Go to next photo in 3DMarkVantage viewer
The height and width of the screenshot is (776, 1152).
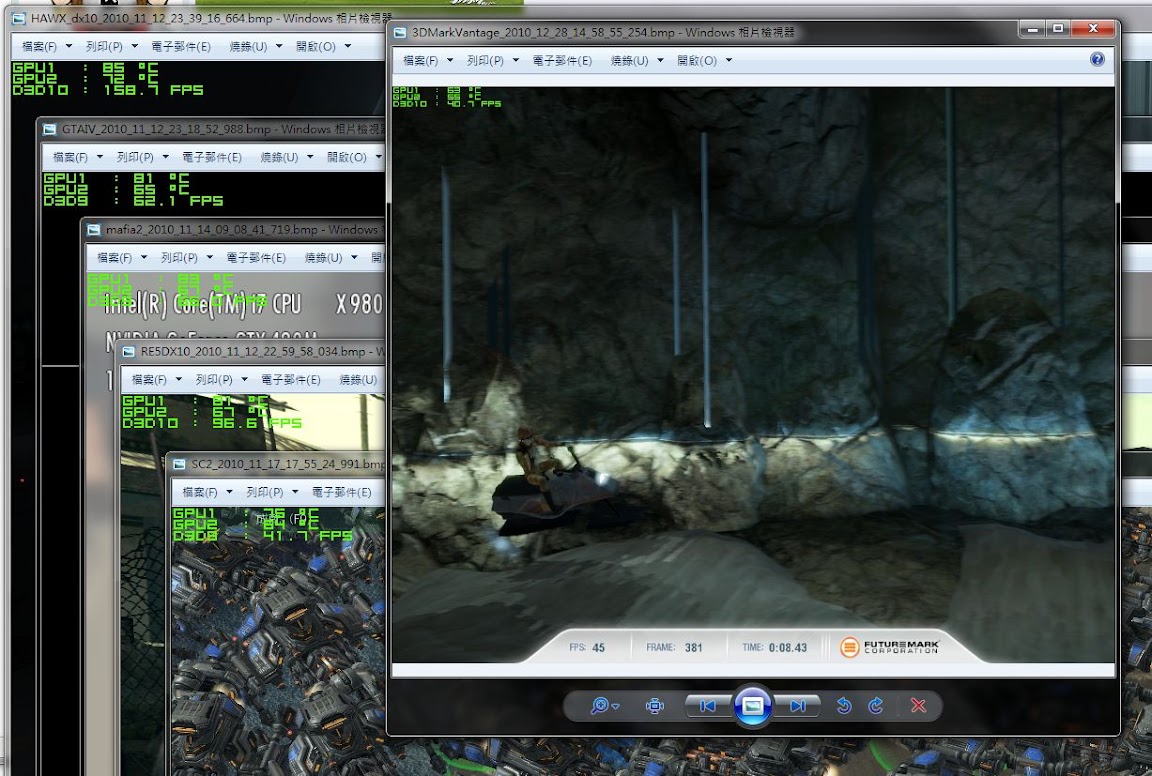pos(797,705)
